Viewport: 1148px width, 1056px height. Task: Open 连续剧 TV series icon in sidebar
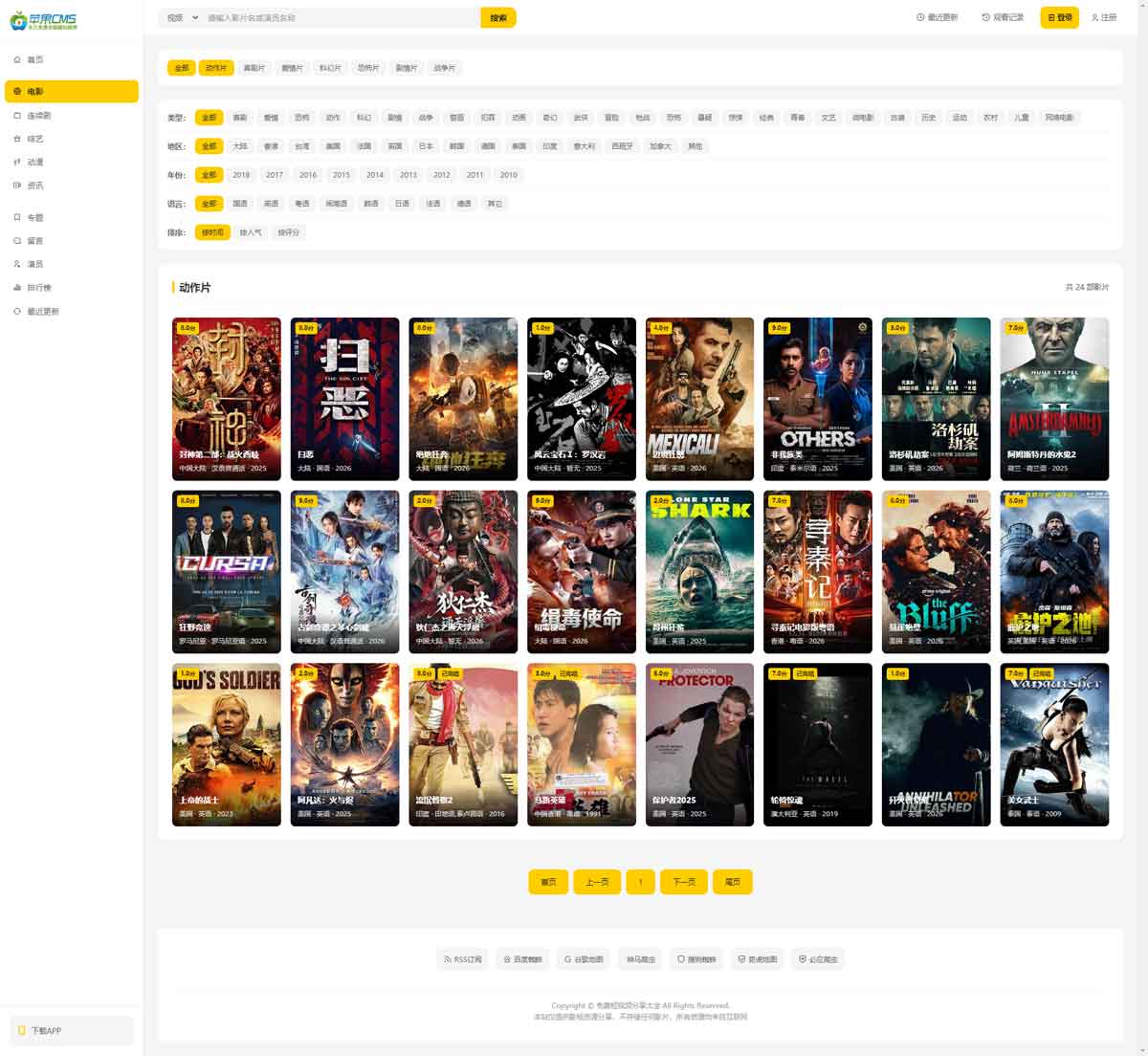(17, 116)
